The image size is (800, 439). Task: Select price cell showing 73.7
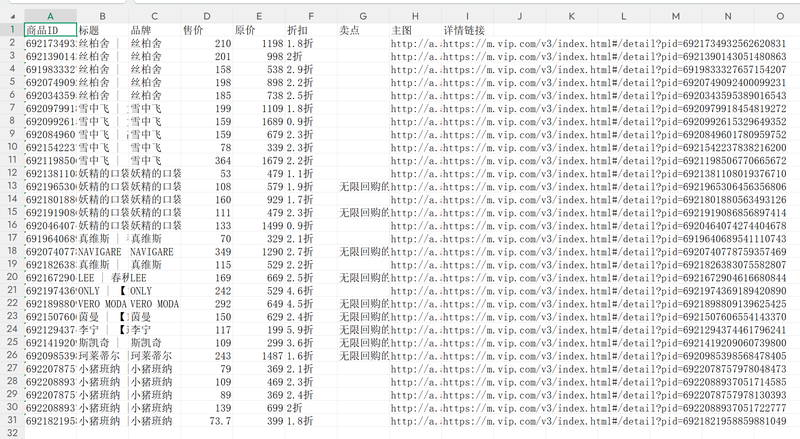(207, 421)
